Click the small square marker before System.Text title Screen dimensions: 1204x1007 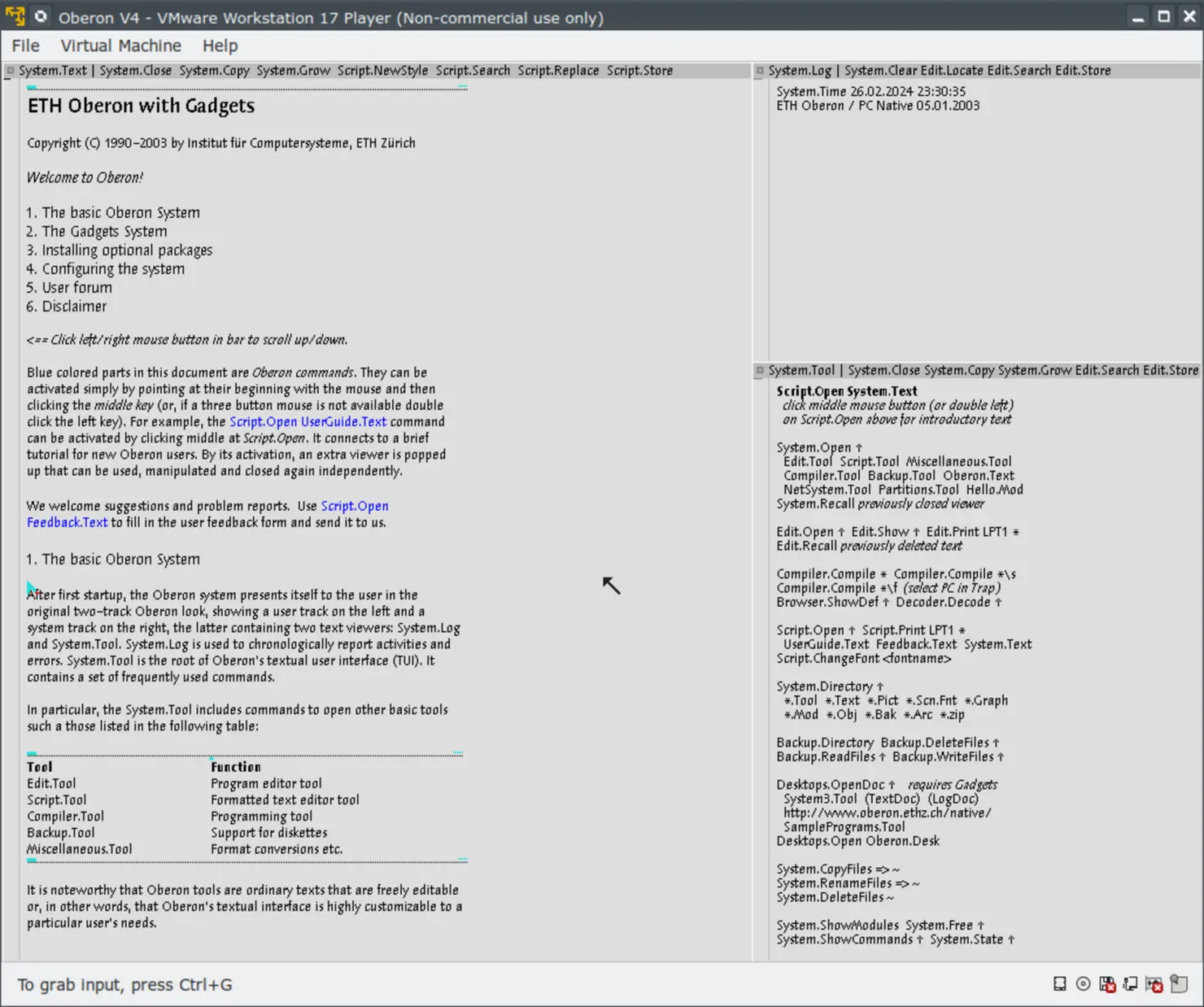(x=10, y=71)
